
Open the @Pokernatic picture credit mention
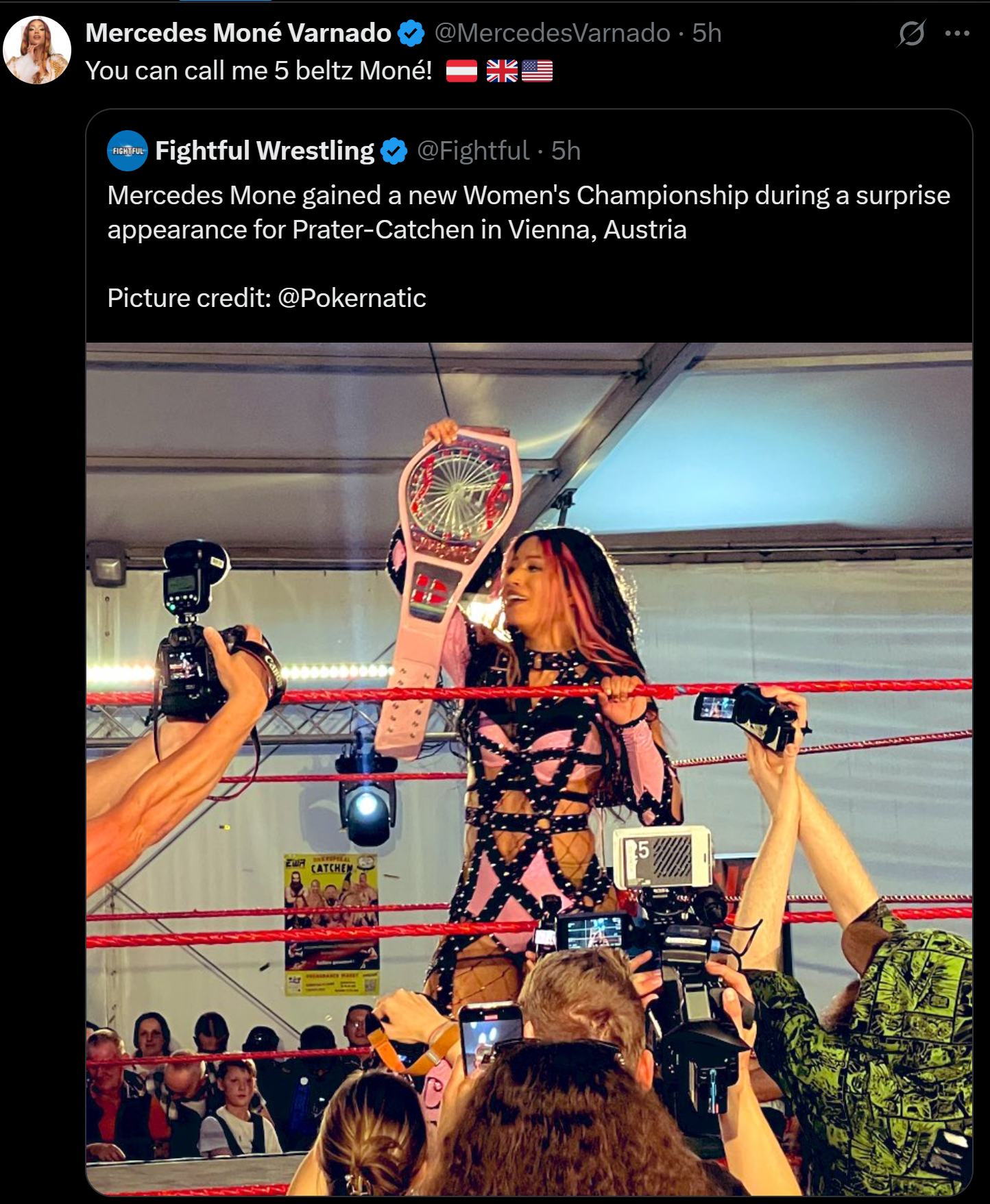pyautogui.click(x=352, y=298)
